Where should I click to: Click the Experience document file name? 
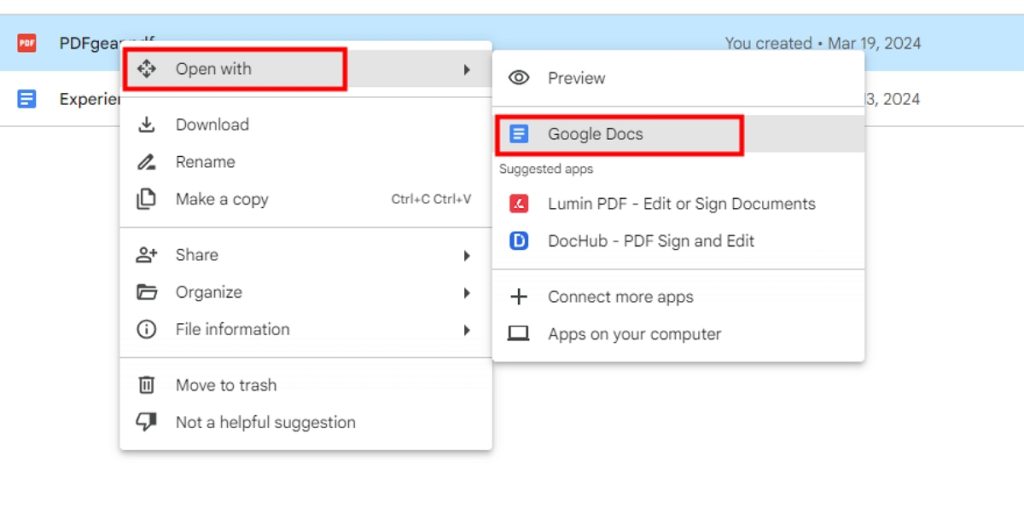[90, 99]
